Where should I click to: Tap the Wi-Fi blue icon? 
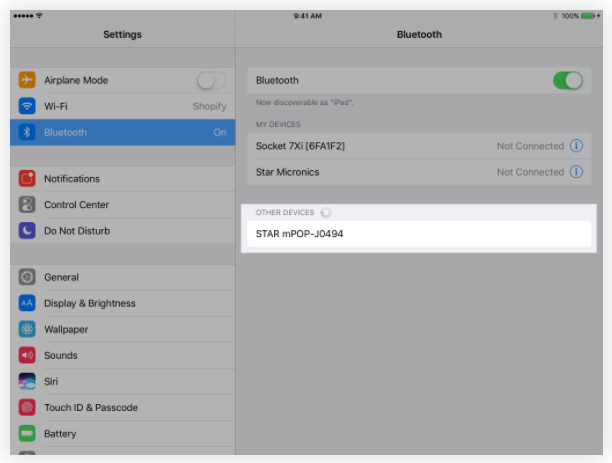point(27,106)
